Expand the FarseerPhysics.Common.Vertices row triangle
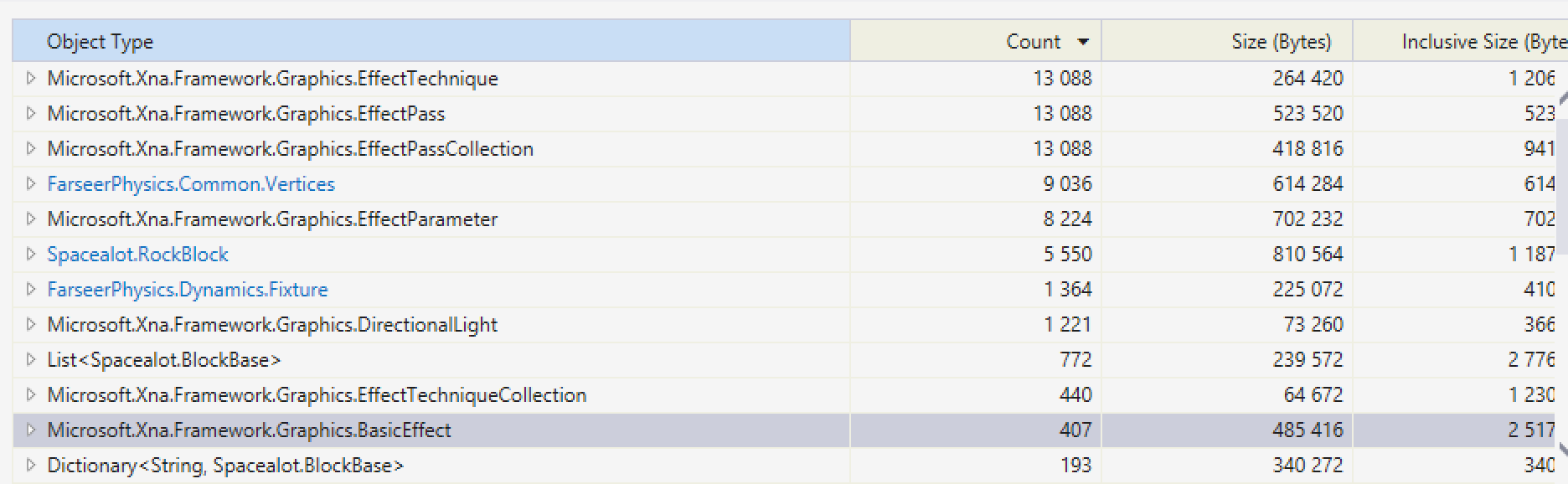 [x=31, y=183]
